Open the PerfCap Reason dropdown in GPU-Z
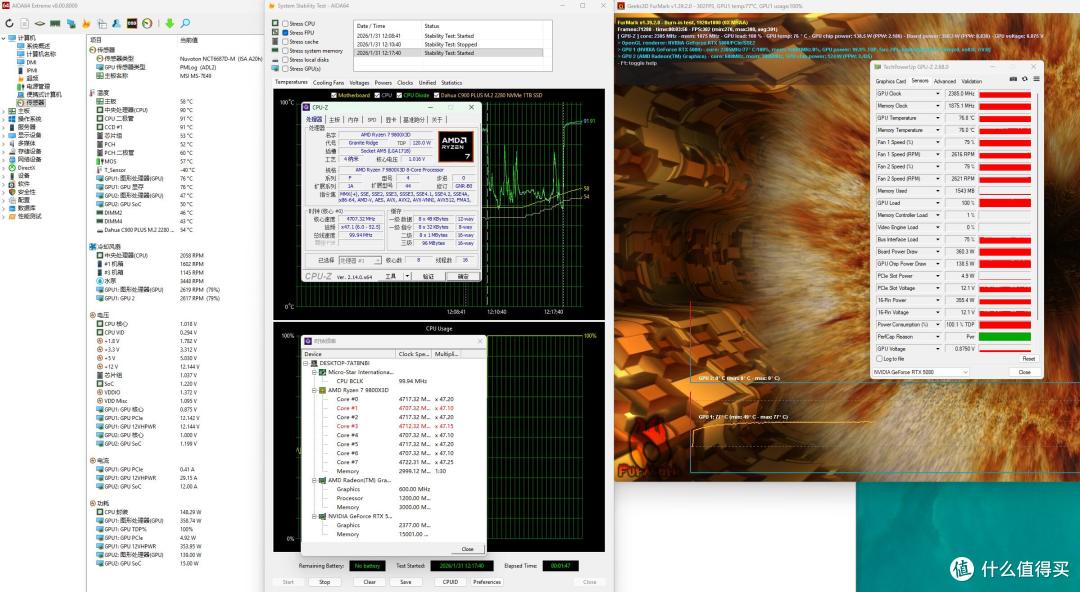 (937, 336)
